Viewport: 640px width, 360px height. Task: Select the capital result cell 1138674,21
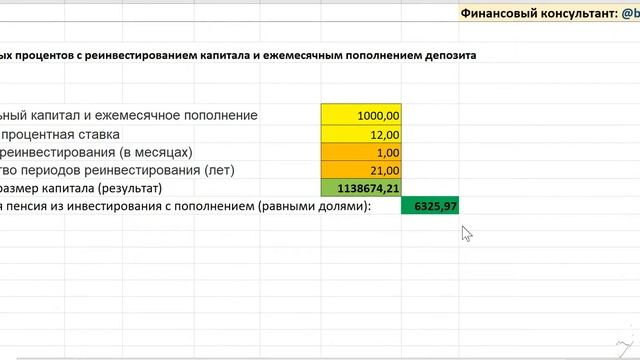tap(361, 188)
